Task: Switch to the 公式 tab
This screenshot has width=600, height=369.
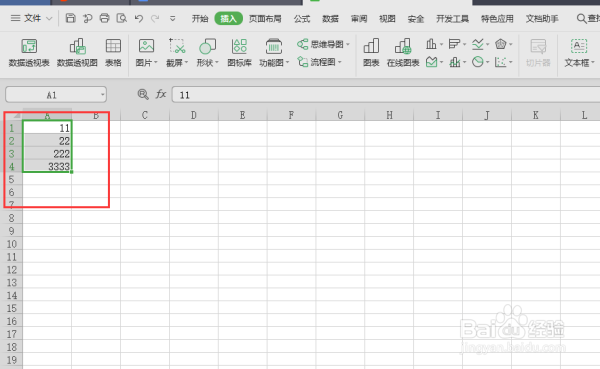Action: point(302,18)
